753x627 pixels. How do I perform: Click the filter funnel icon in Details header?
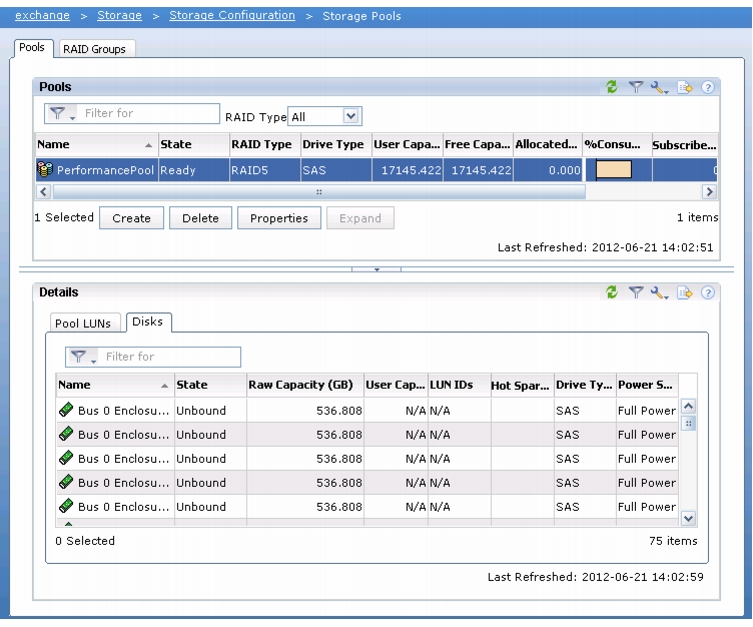point(636,292)
